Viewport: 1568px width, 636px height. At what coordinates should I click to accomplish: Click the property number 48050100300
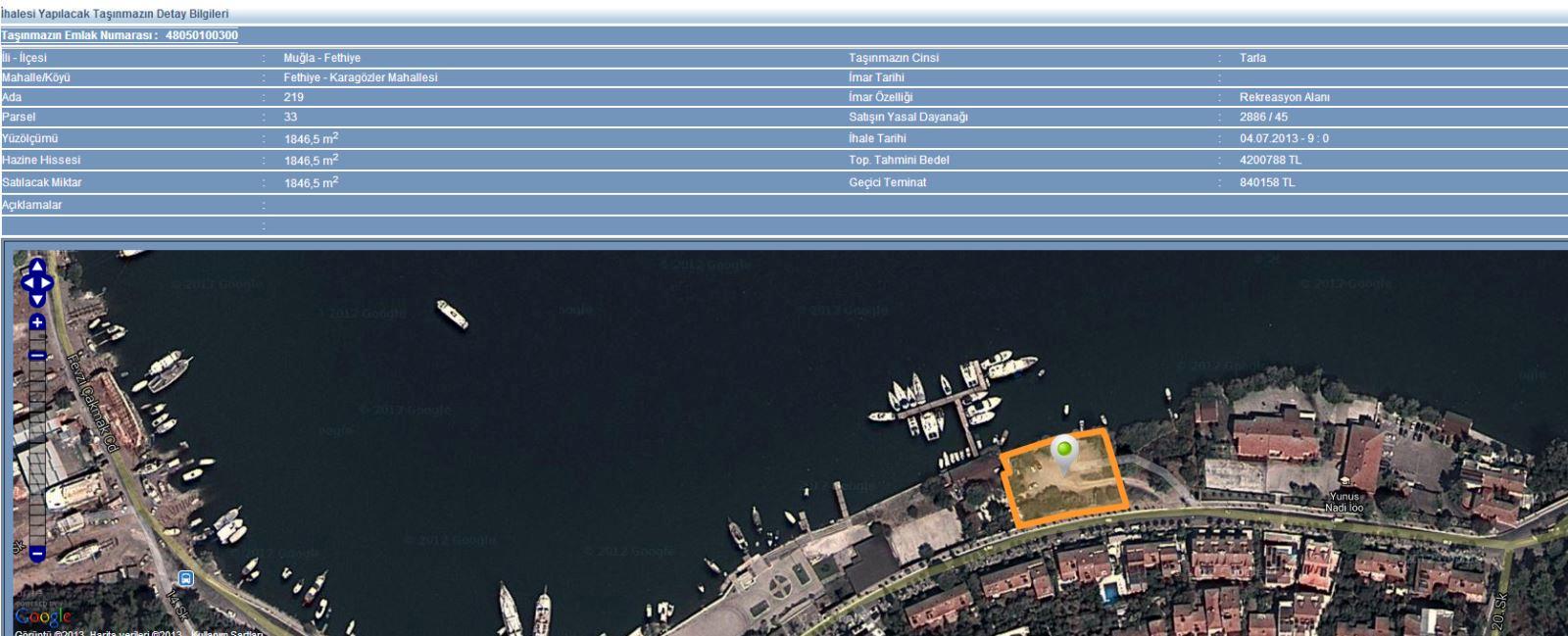[201, 35]
